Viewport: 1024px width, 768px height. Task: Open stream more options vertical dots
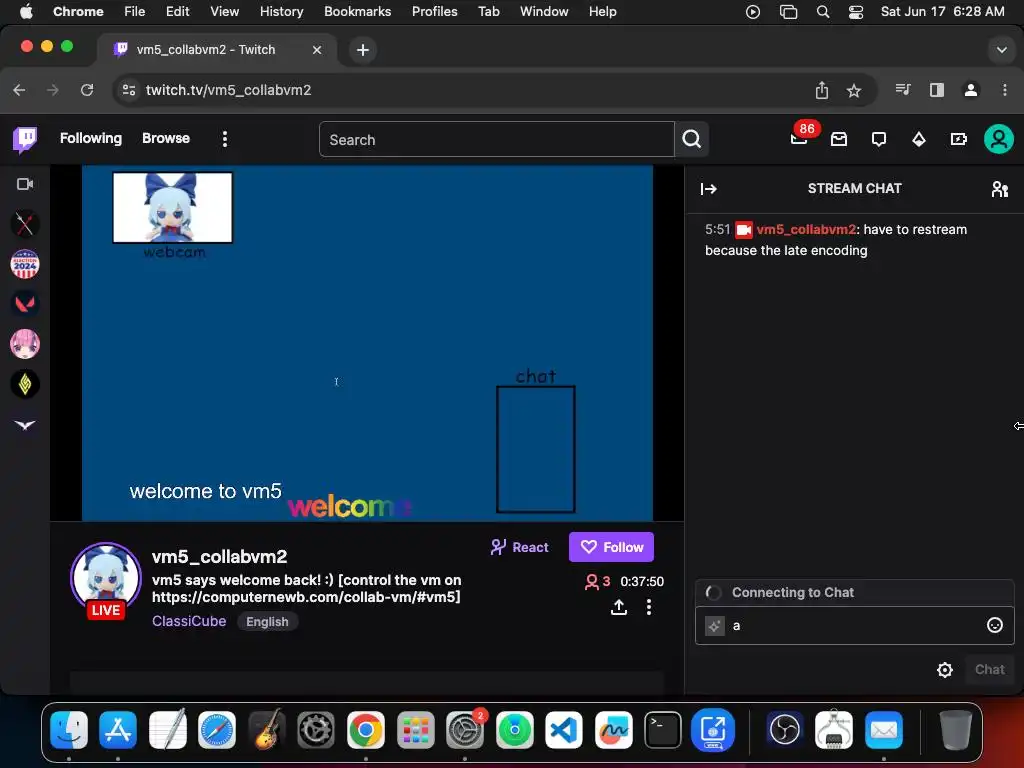(x=648, y=607)
